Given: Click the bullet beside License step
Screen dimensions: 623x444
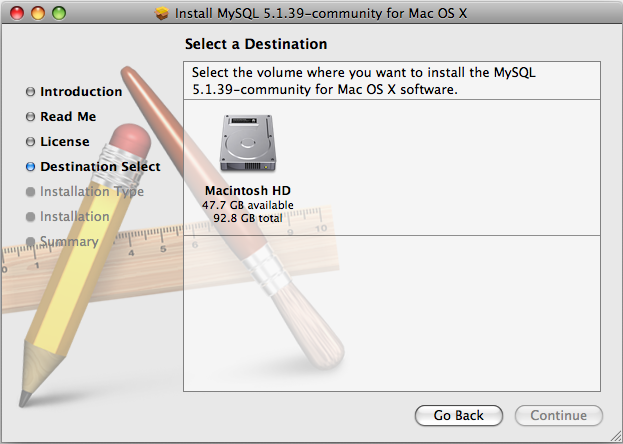Looking at the screenshot, I should pos(31,142).
